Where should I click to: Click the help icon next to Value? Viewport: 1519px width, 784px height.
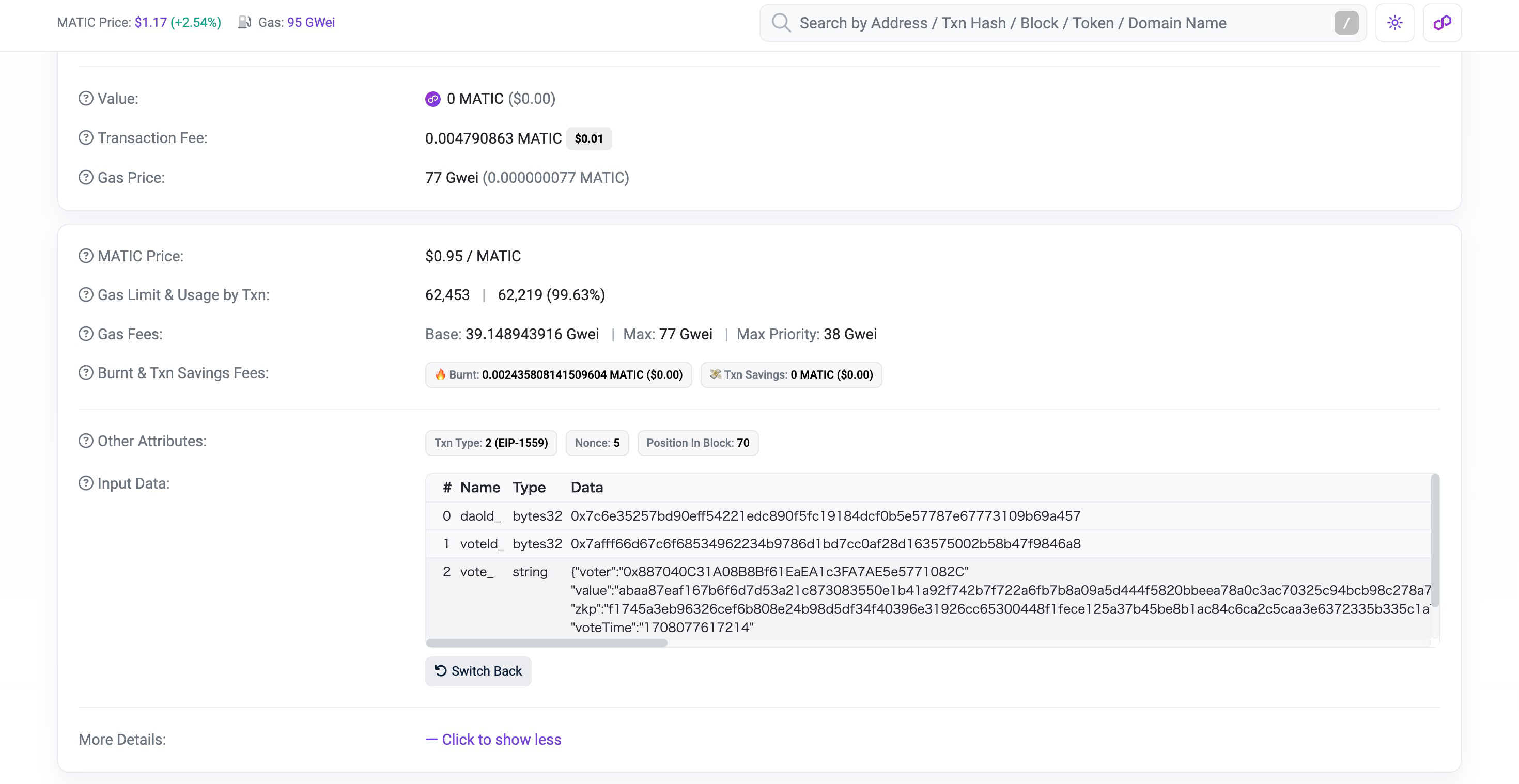point(86,99)
